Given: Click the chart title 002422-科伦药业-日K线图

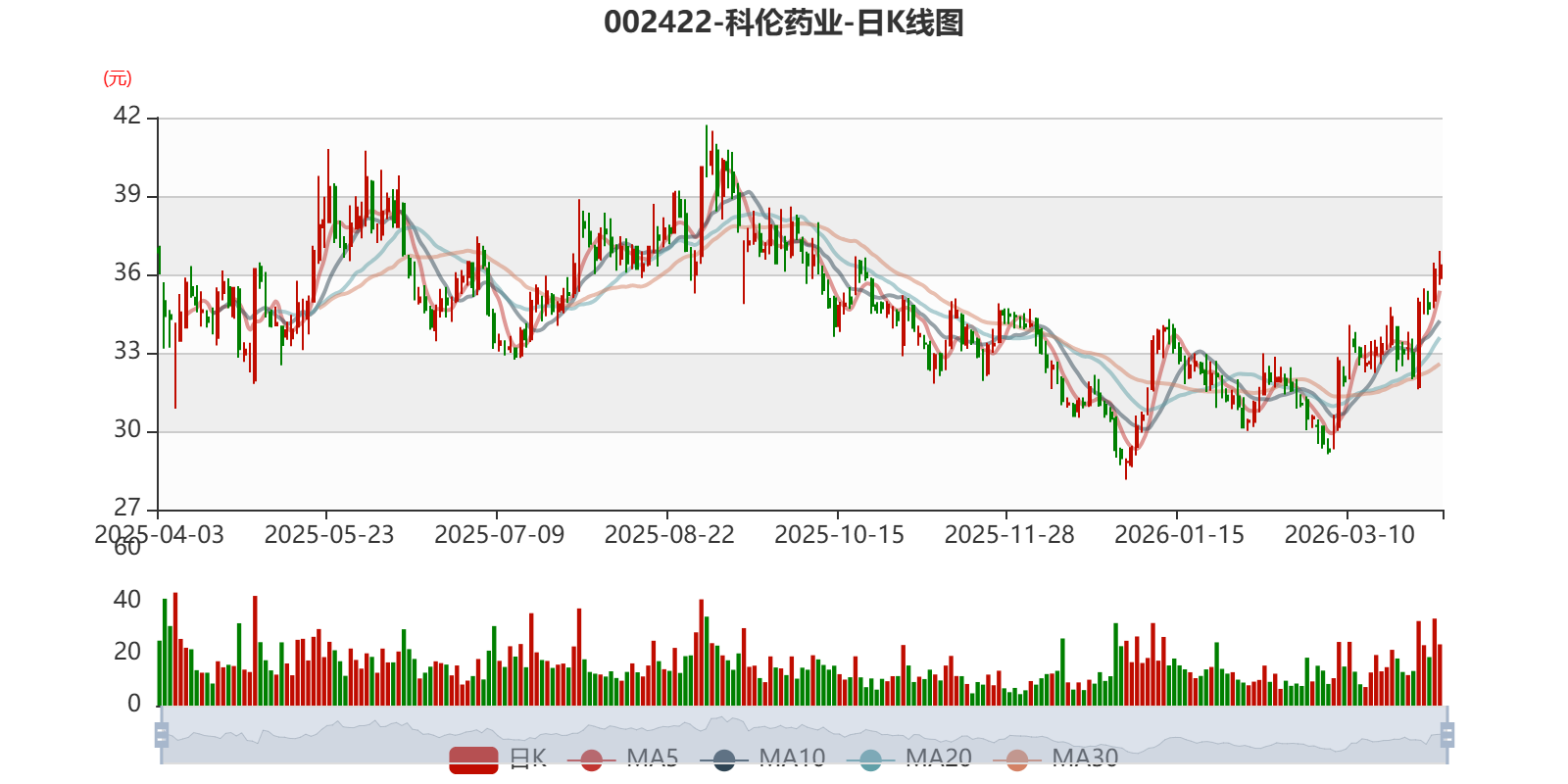Looking at the screenshot, I should point(784,23).
